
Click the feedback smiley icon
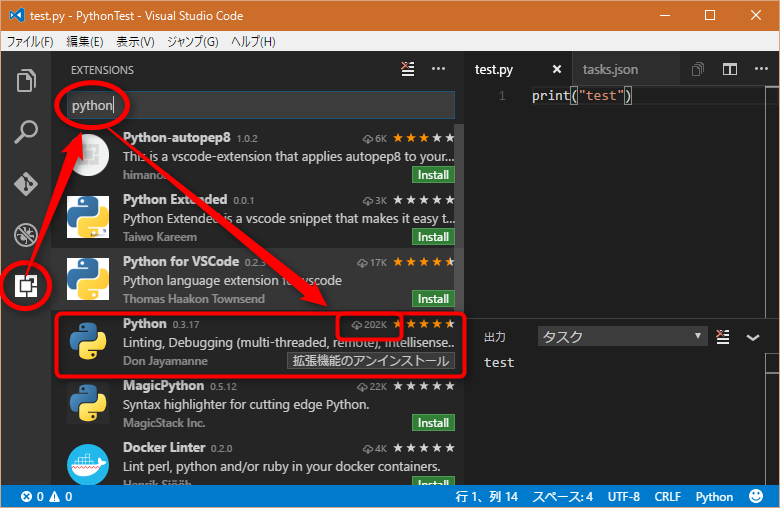pyautogui.click(x=756, y=496)
